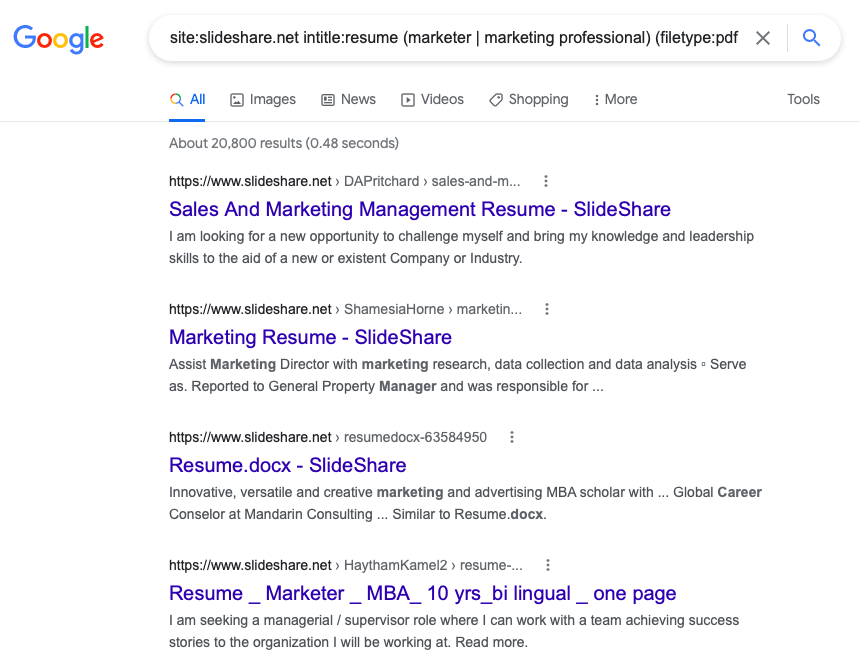Select the All results tab
Viewport: 860px width, 668px height.
(x=188, y=99)
